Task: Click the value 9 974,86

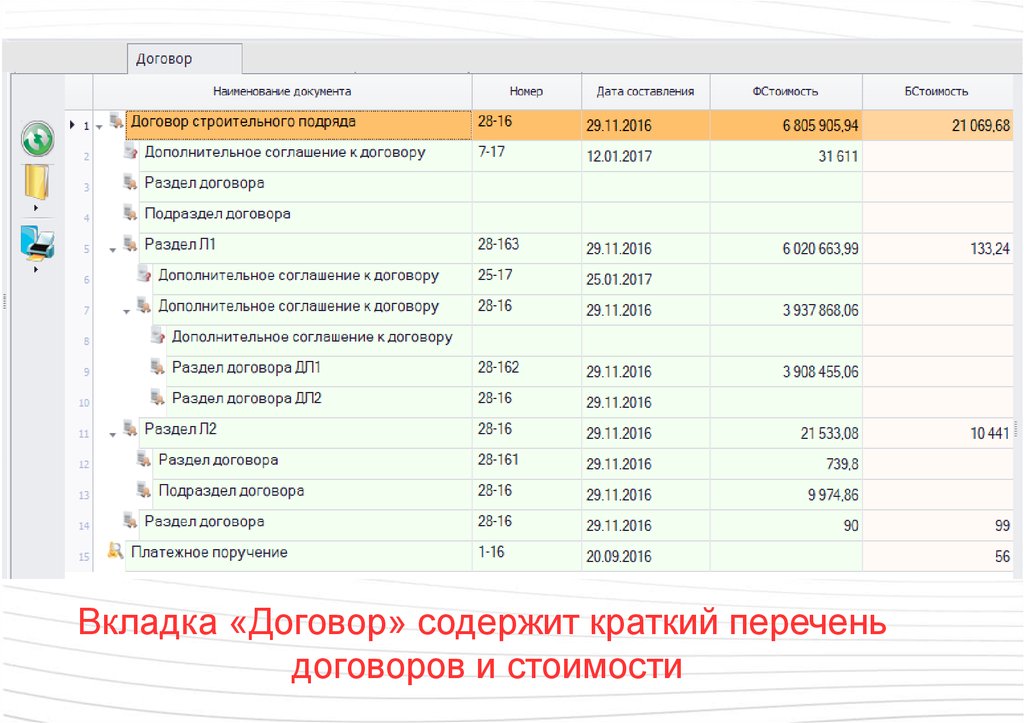Action: coord(833,494)
